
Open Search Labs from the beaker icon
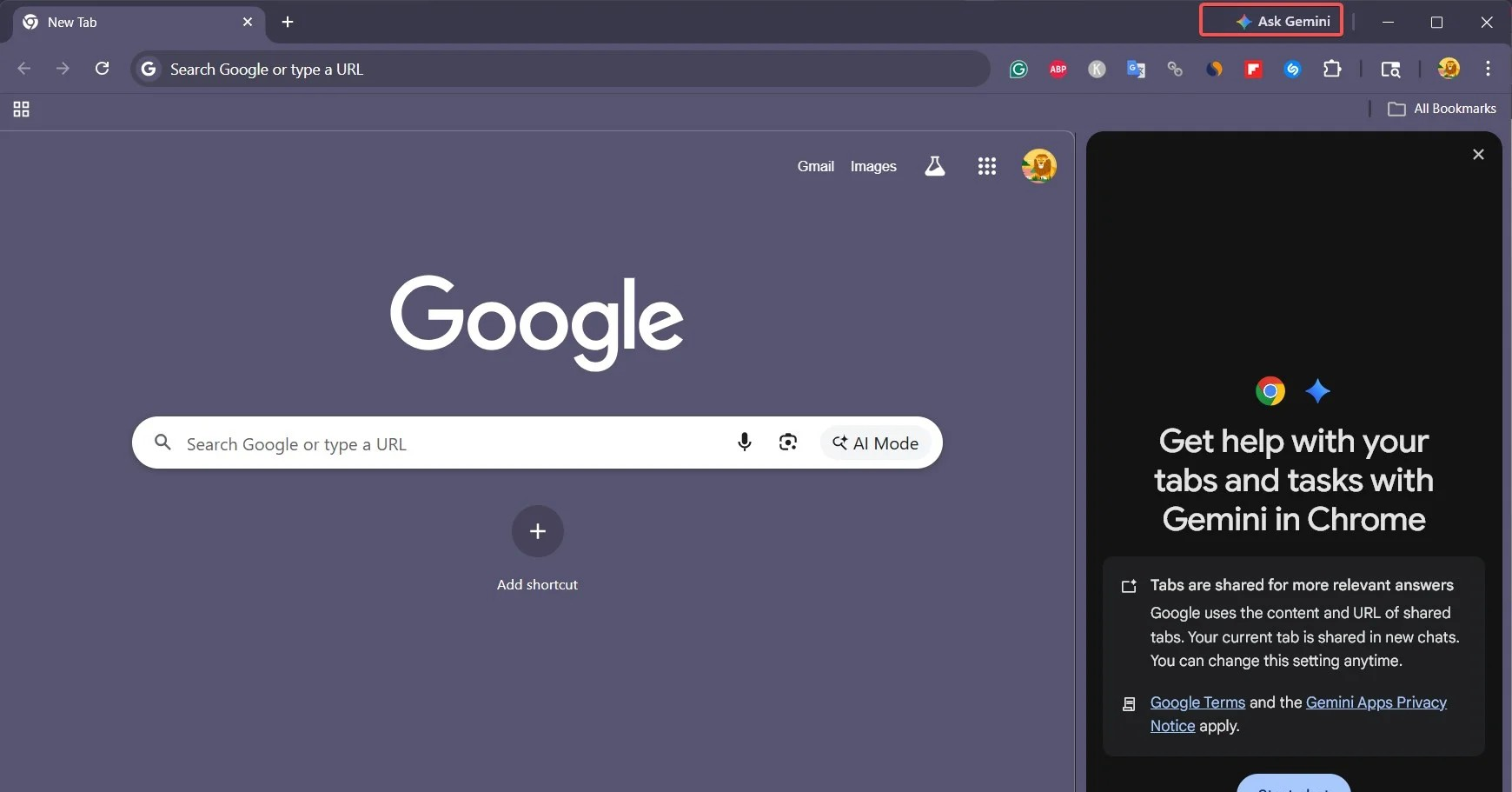point(933,166)
